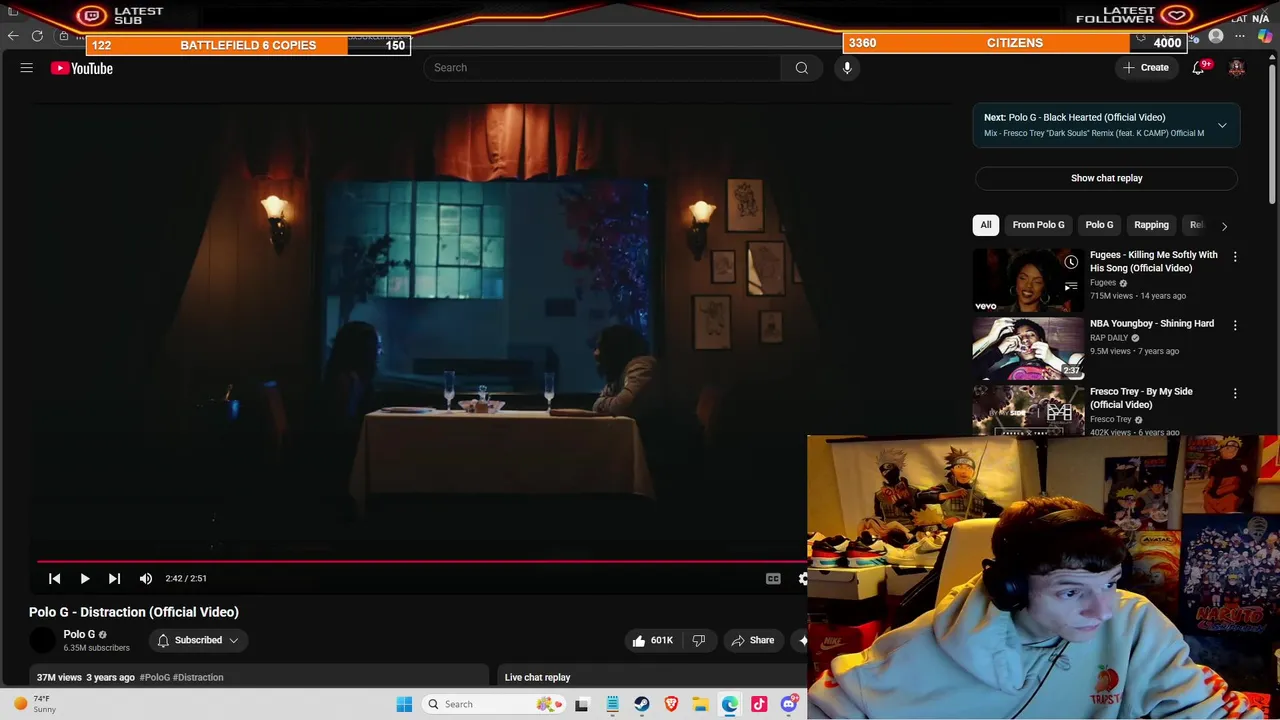Start voice search with the microphone icon
This screenshot has width=1280, height=720.
click(847, 68)
